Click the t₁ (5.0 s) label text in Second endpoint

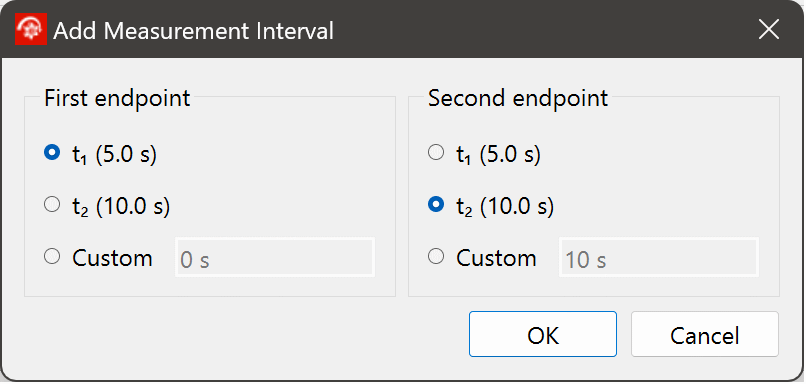tap(499, 154)
